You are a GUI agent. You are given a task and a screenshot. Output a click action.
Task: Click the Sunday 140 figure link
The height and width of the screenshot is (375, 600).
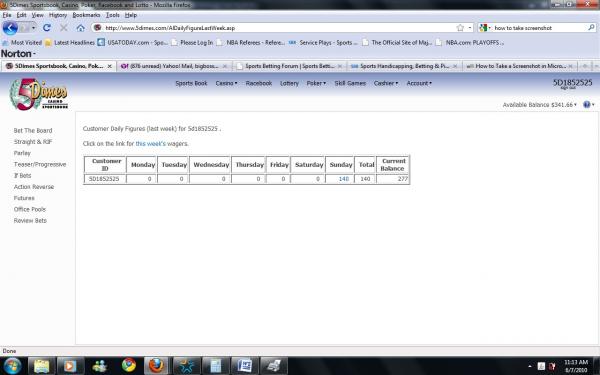tap(344, 179)
